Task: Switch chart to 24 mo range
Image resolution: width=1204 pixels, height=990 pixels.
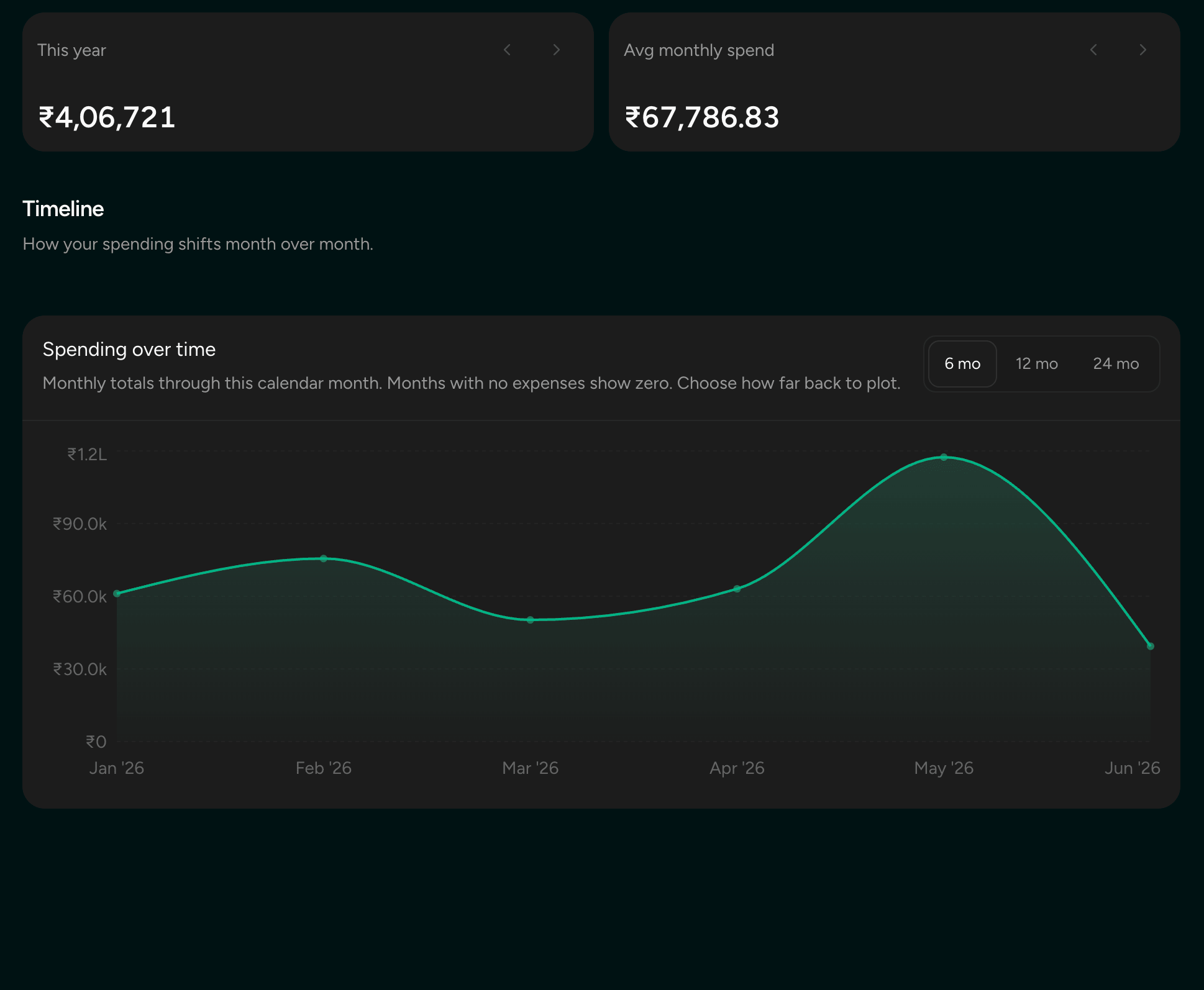Action: (1116, 364)
